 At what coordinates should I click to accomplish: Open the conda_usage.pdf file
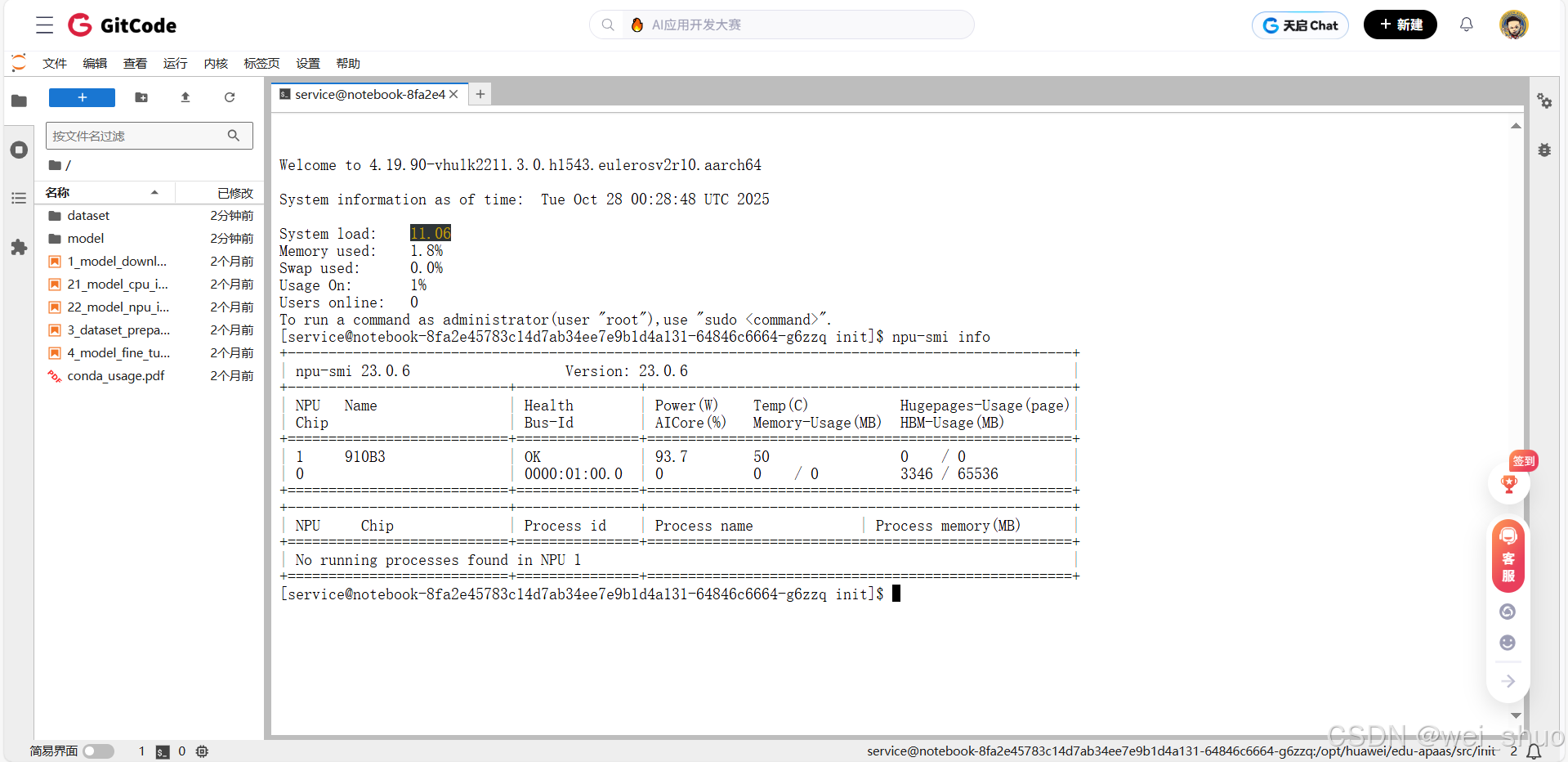150,376
